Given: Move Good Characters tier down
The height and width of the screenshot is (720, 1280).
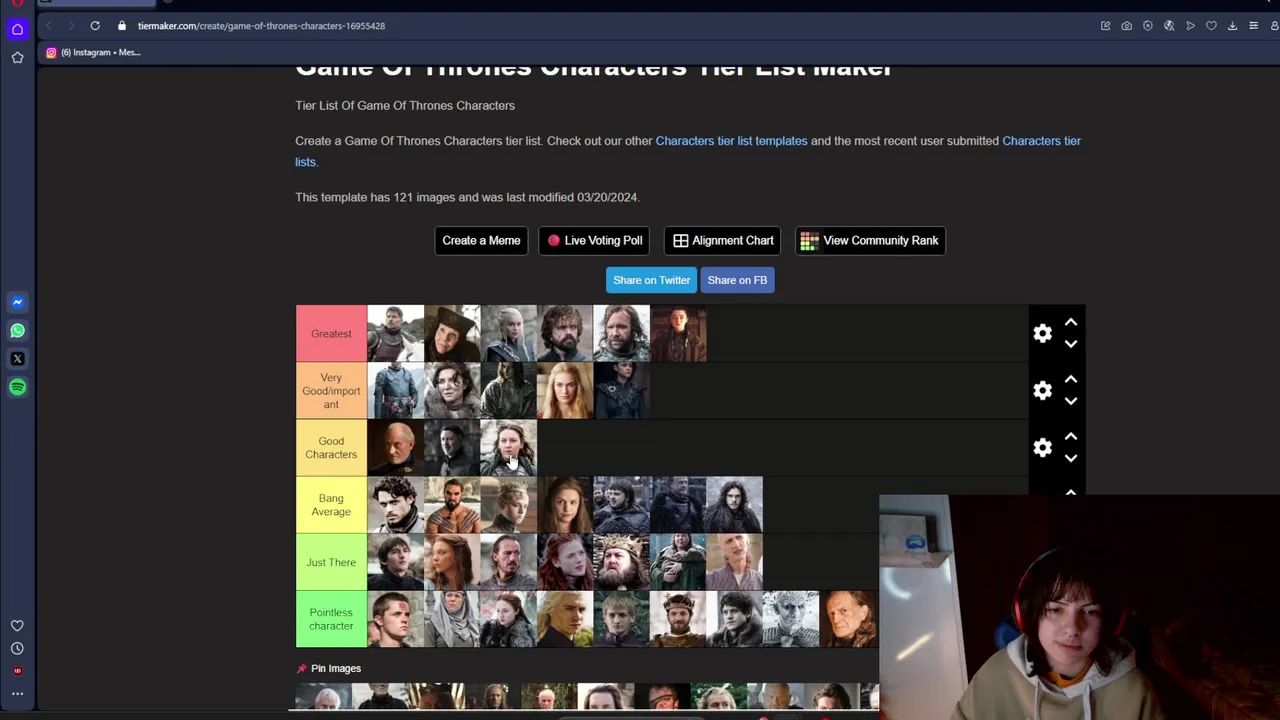Looking at the screenshot, I should [1071, 458].
